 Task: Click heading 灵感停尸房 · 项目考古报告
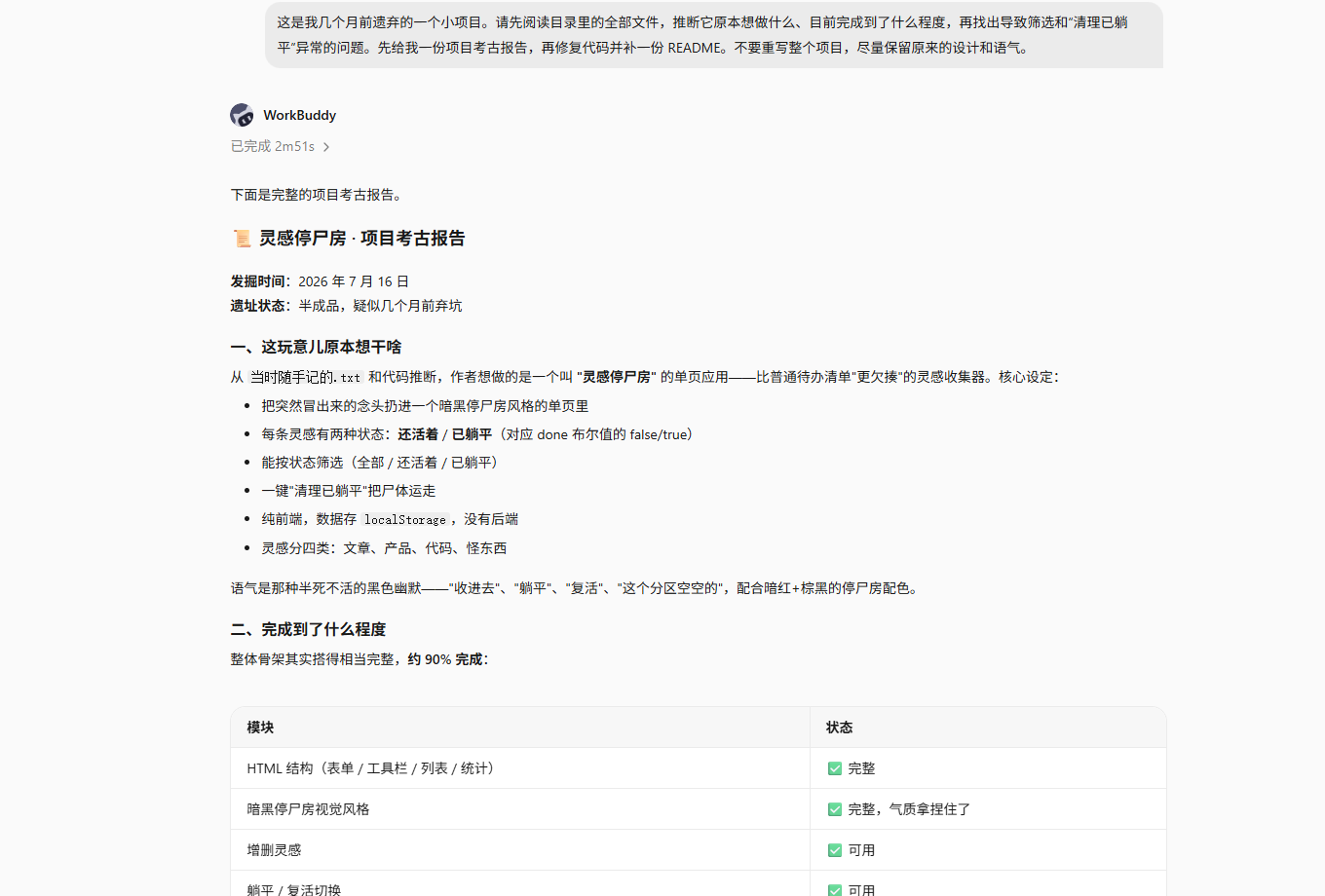[362, 239]
